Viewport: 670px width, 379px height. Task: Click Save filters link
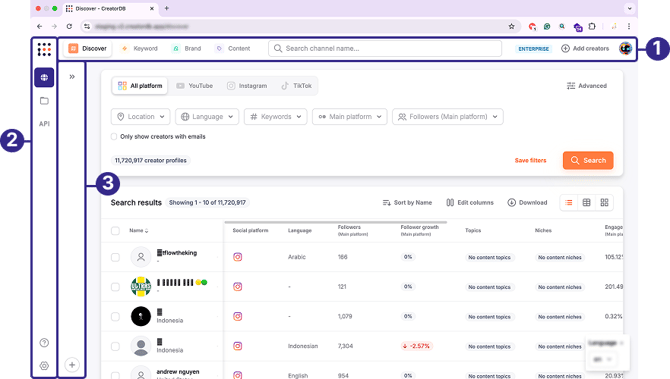tap(530, 161)
